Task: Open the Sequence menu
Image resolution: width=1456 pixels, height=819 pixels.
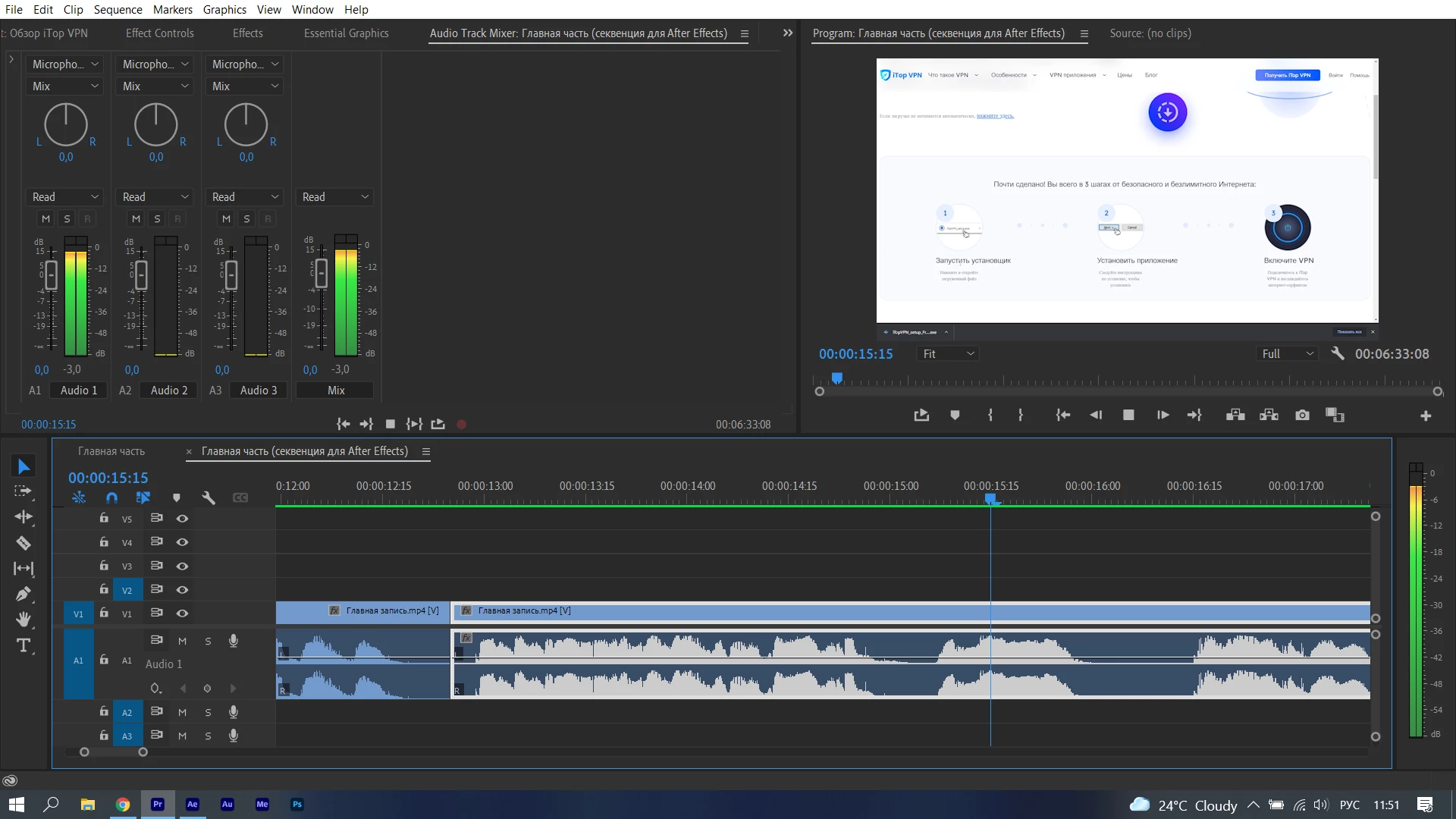Action: [x=118, y=9]
